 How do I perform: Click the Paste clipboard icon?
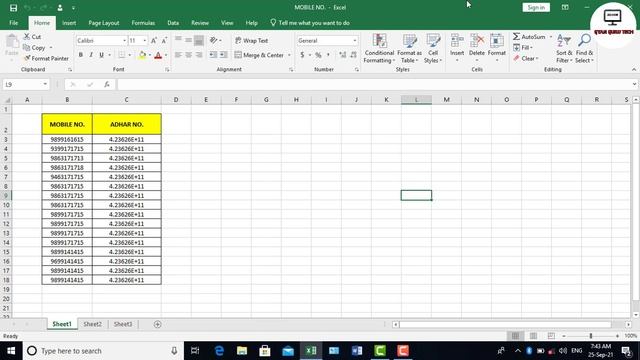[x=12, y=42]
